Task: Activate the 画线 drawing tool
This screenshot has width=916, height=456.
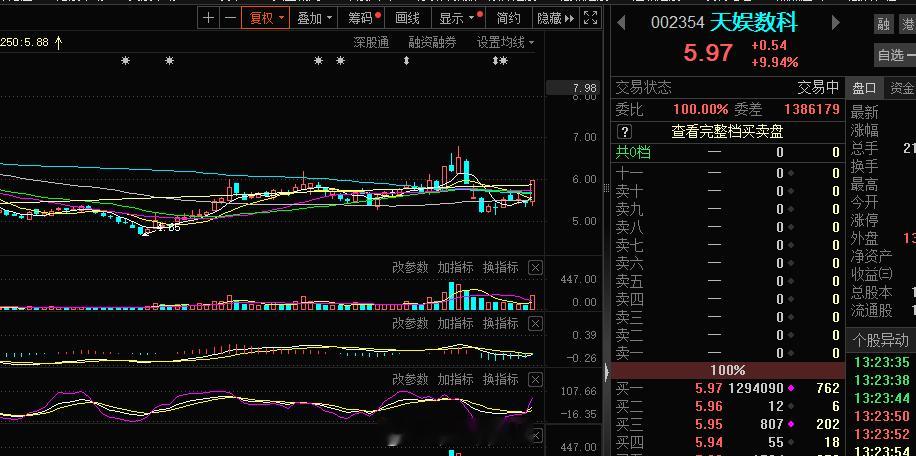Action: click(x=407, y=18)
